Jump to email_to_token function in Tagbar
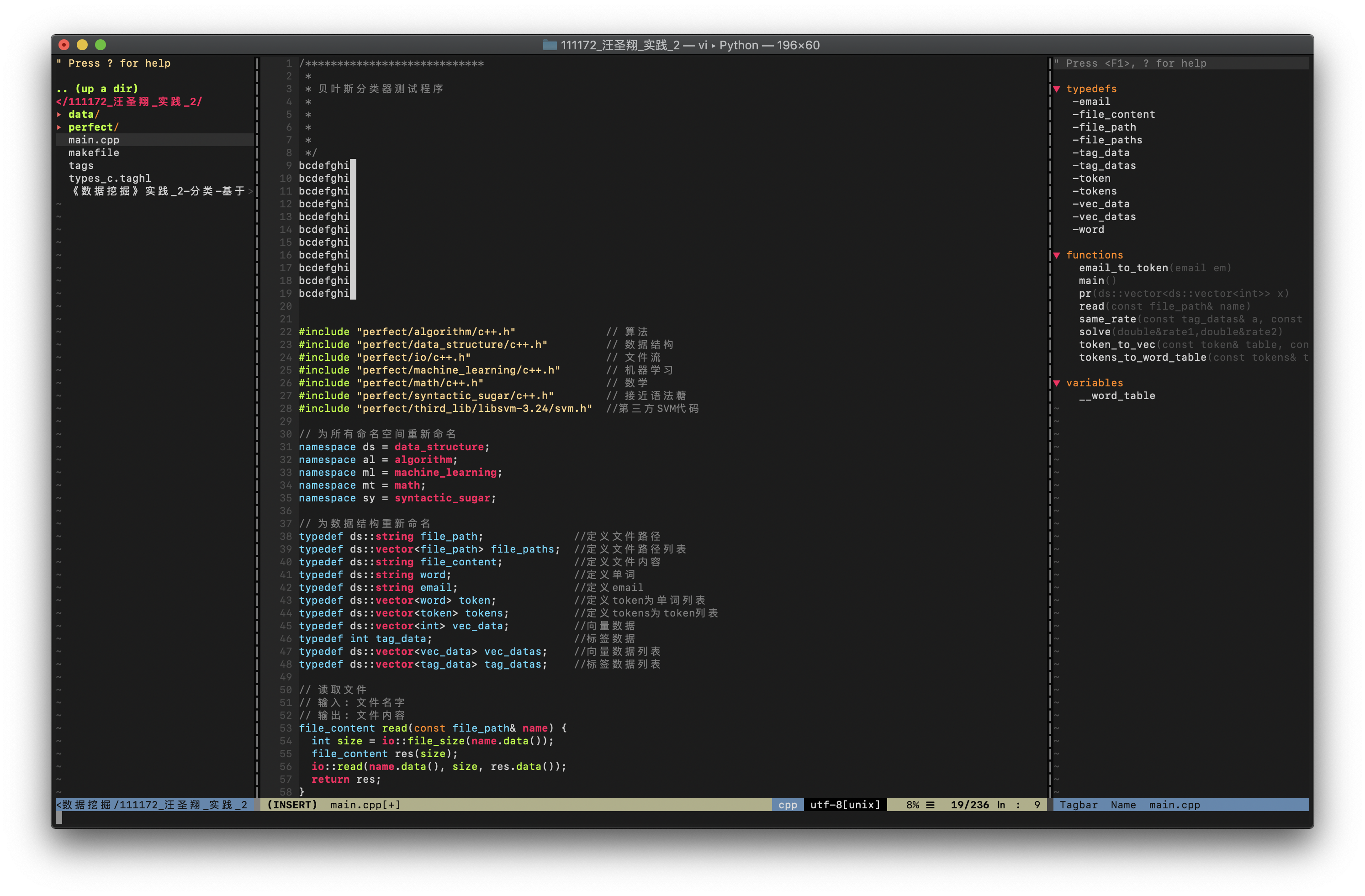The width and height of the screenshot is (1365, 896). (1123, 268)
